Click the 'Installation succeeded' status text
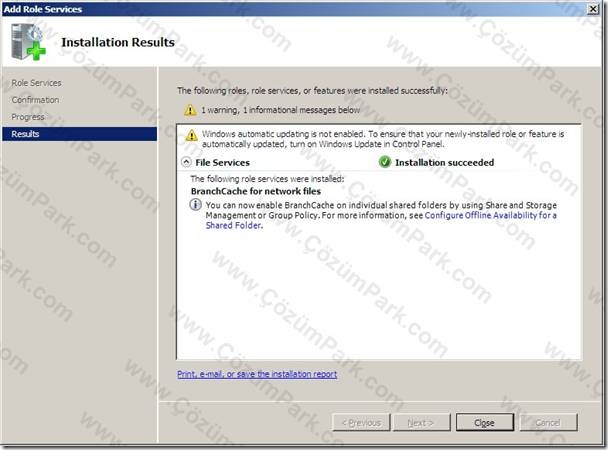Image resolution: width=608 pixels, height=450 pixels. pyautogui.click(x=444, y=162)
